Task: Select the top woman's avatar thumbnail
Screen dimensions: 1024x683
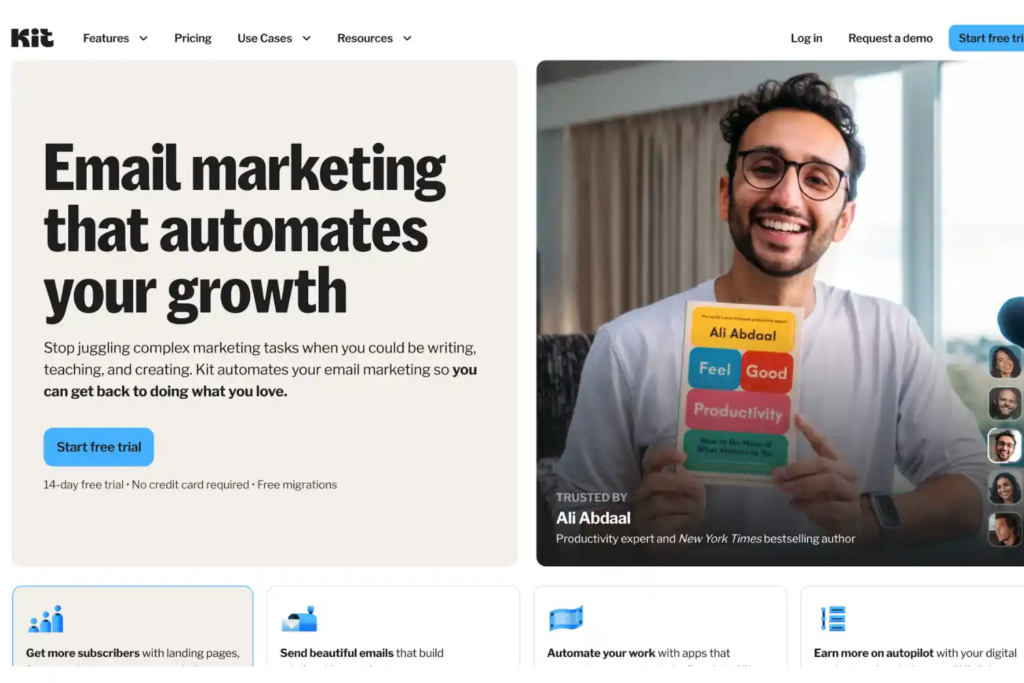Action: click(1004, 361)
